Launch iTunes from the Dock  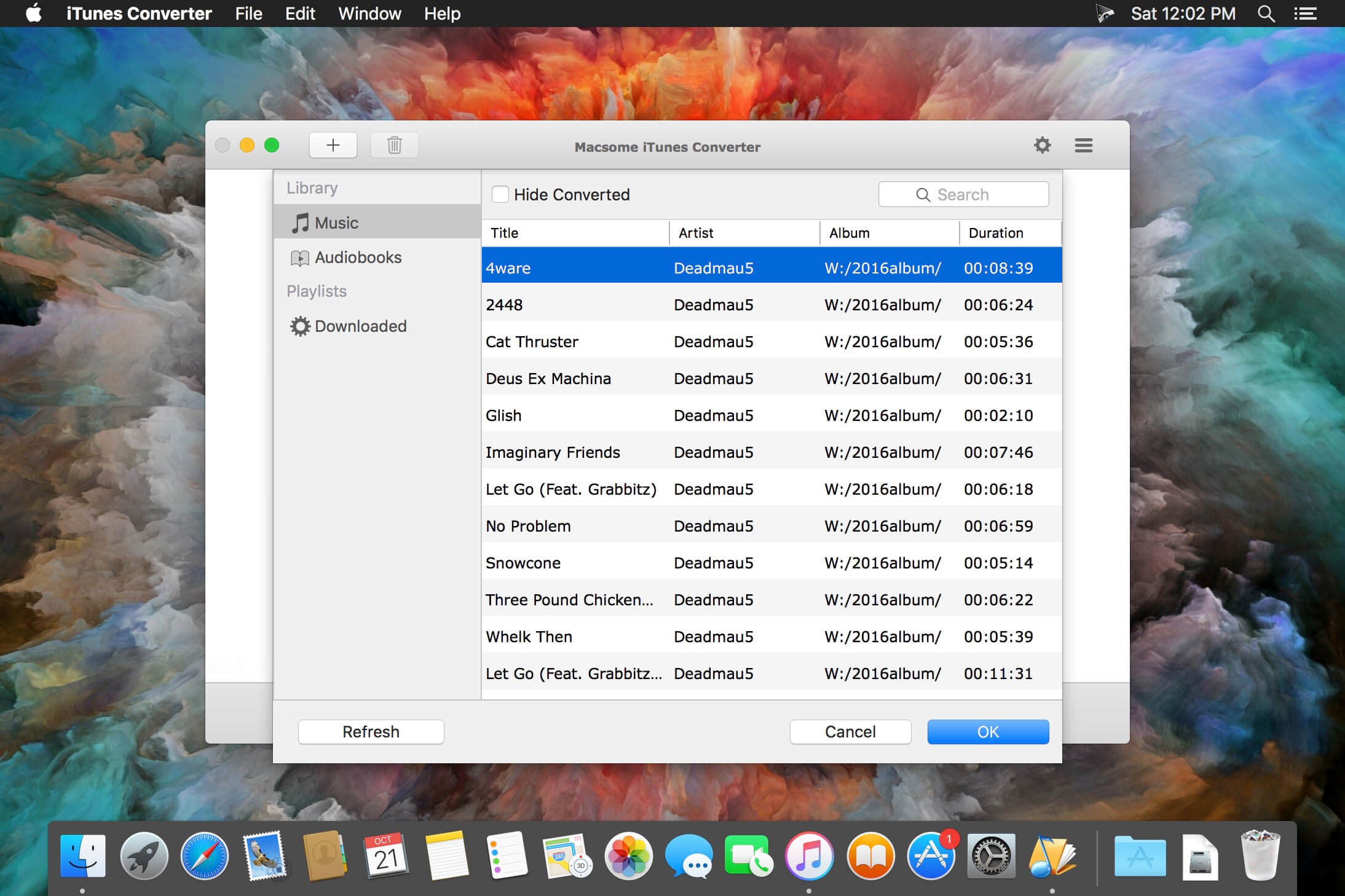[x=809, y=856]
